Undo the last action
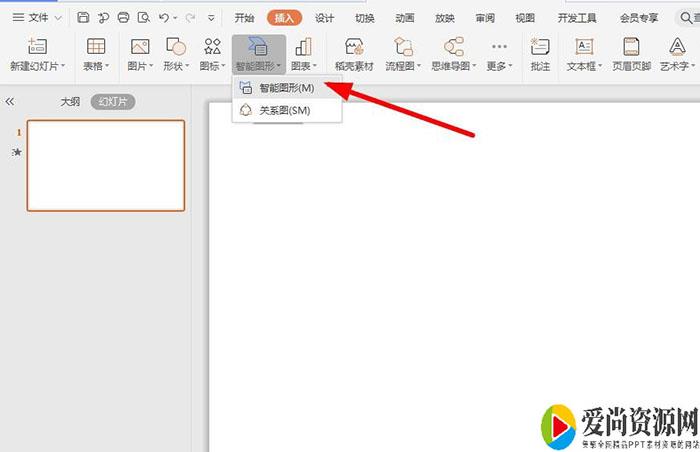The image size is (700, 452). [x=164, y=18]
